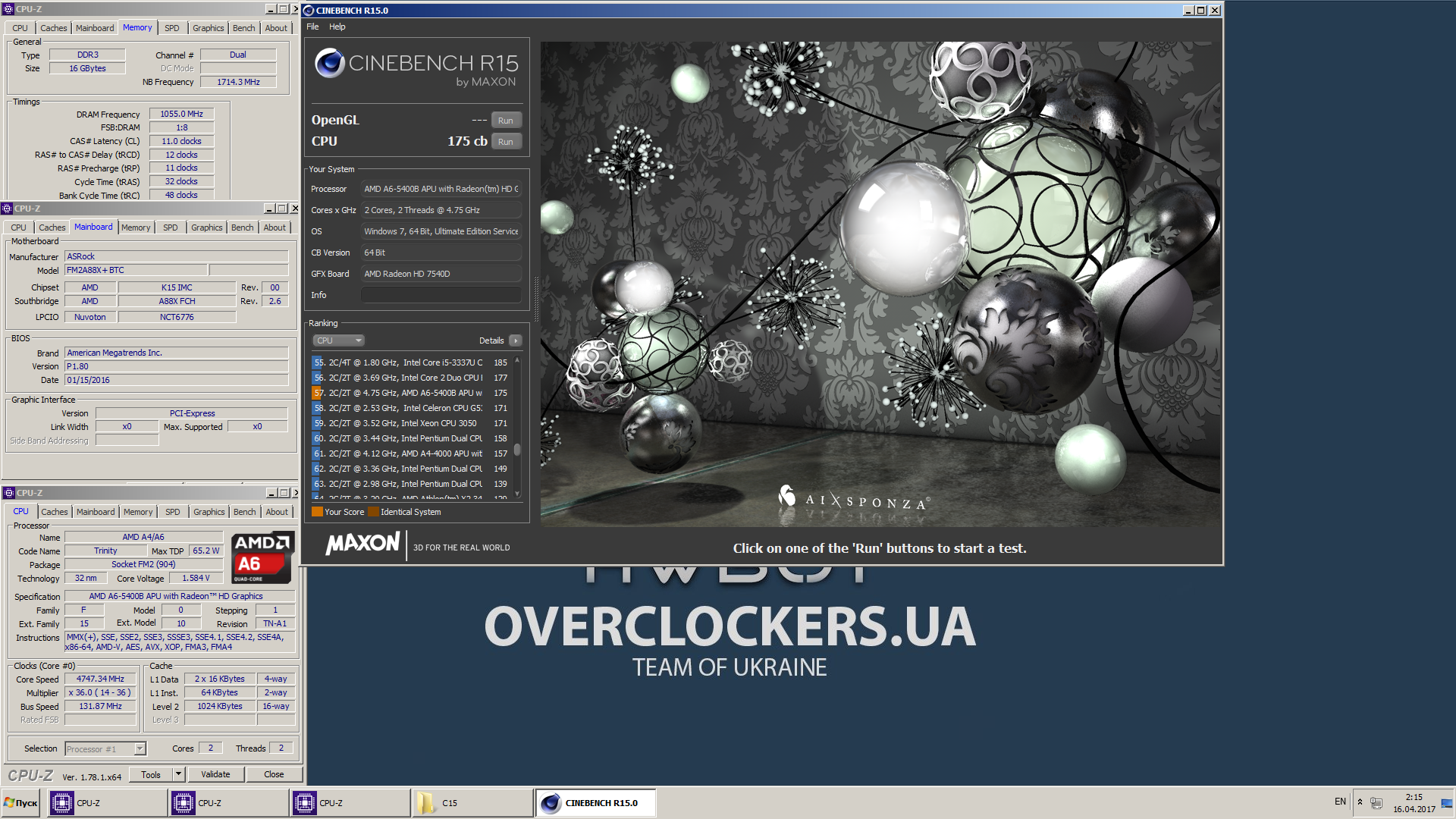Image resolution: width=1456 pixels, height=819 pixels.
Task: Click the motherboard Model FM2A88X+ BTC value
Action: click(x=136, y=270)
